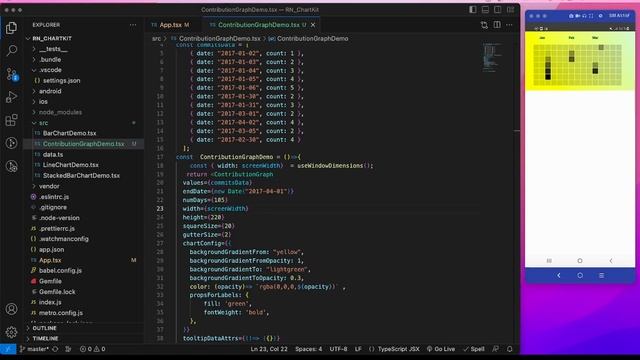Open babel.config.js file
The height and width of the screenshot is (360, 640).
click(x=60, y=271)
